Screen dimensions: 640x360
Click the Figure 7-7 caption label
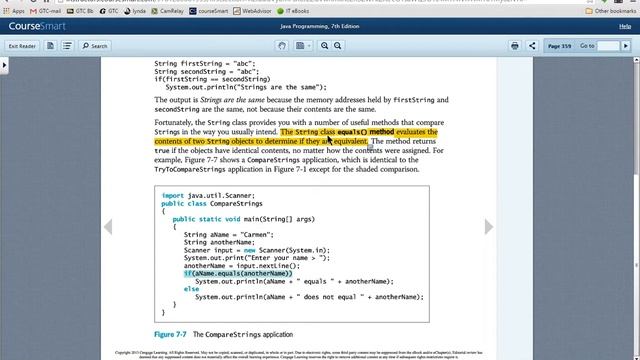tap(170, 334)
